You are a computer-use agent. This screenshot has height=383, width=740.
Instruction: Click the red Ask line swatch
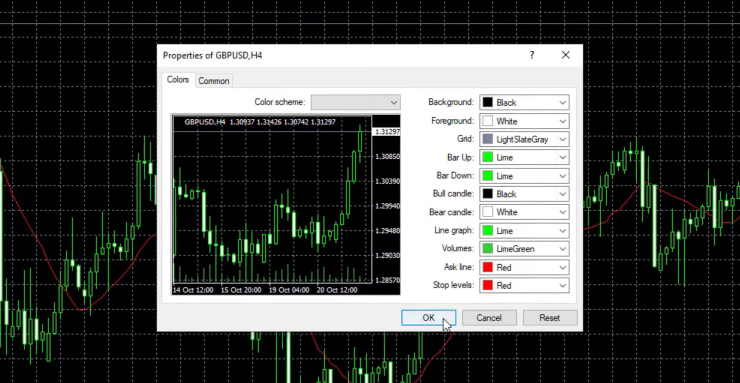tap(488, 267)
